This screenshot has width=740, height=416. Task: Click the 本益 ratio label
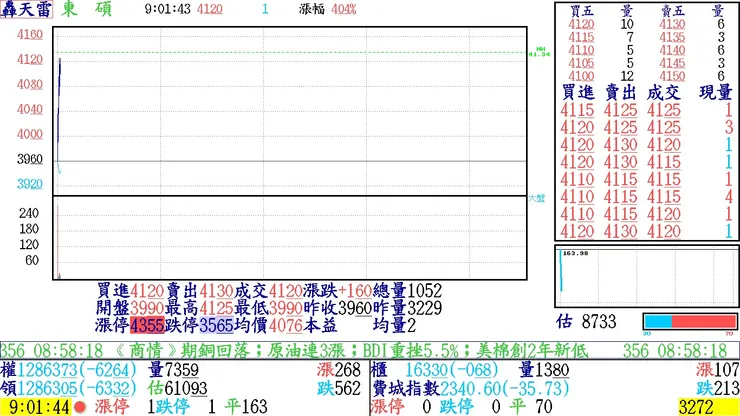click(320, 325)
